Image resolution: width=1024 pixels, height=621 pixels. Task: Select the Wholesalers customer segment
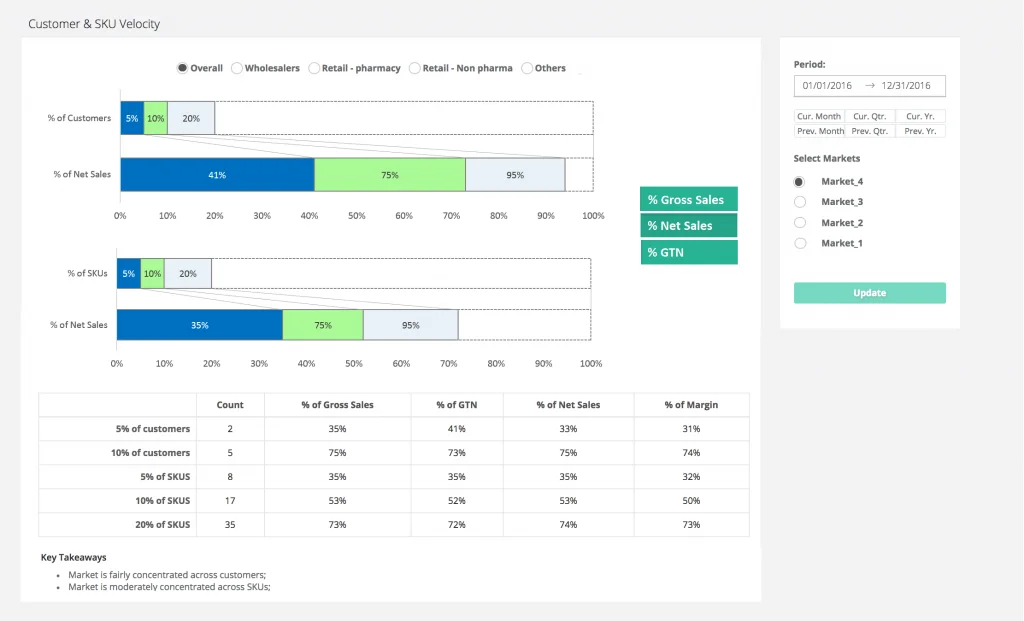click(x=237, y=68)
